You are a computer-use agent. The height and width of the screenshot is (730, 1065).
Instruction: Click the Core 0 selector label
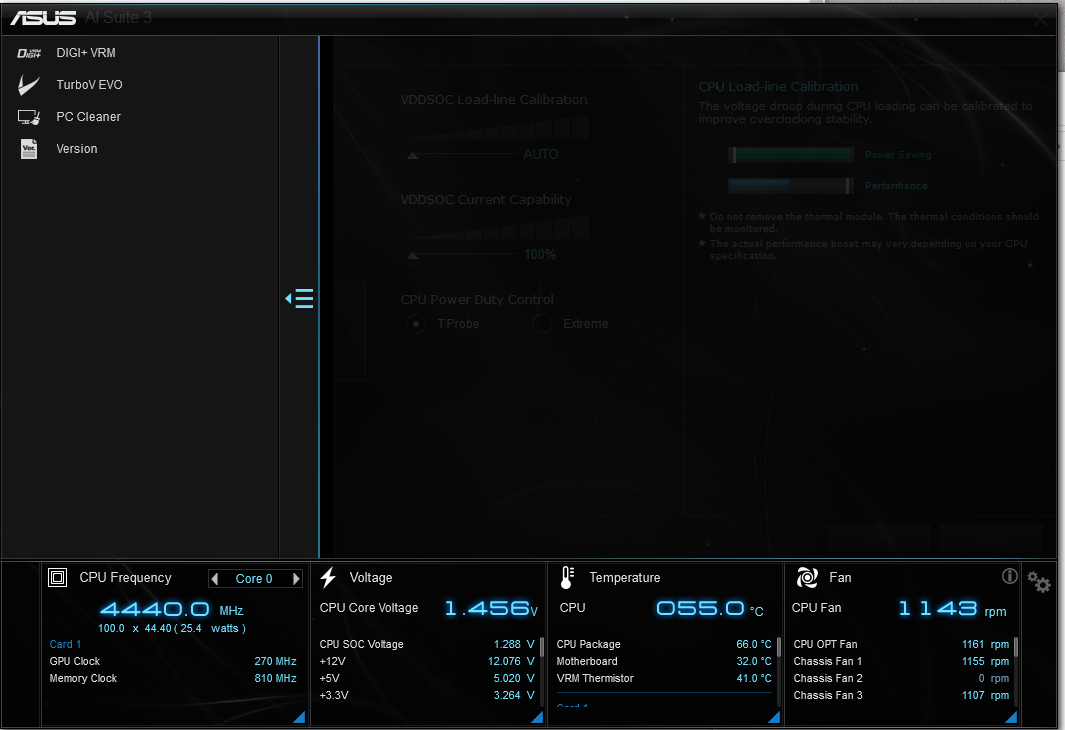(x=254, y=579)
